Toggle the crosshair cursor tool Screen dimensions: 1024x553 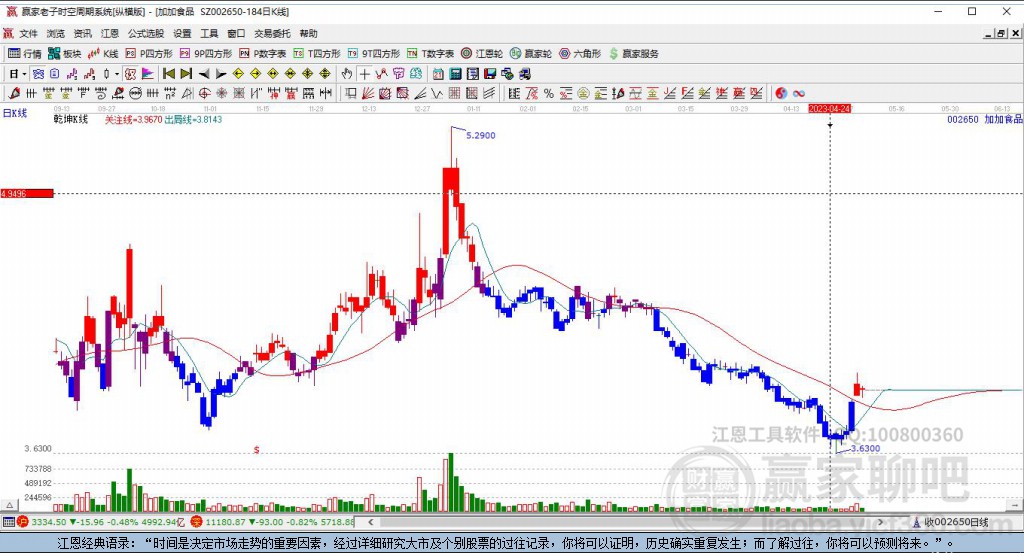365,73
